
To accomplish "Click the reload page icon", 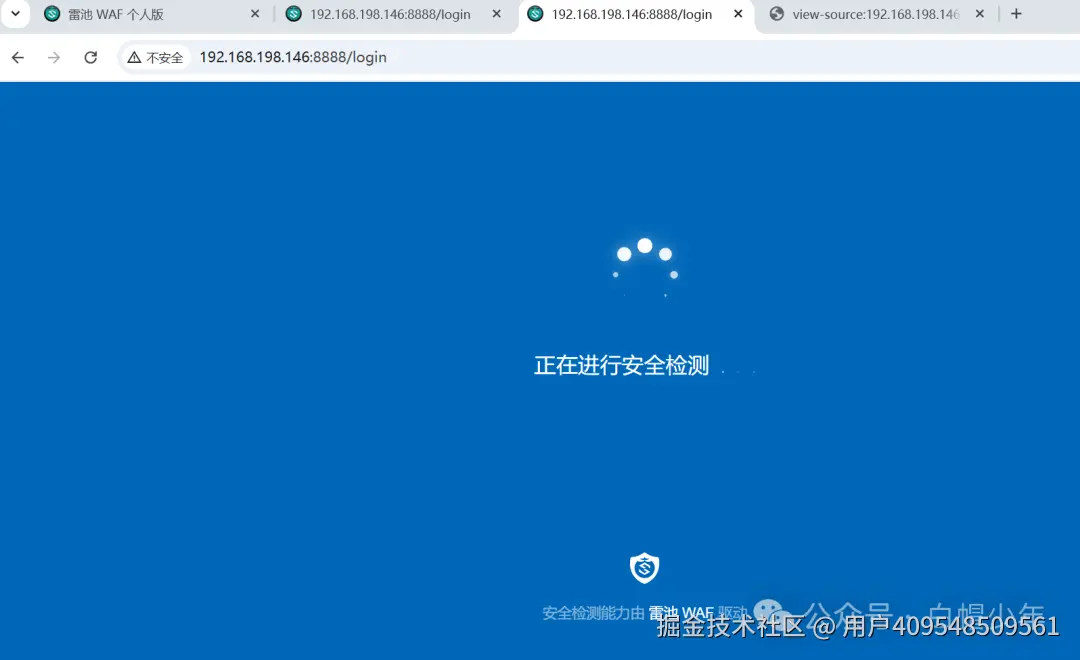I will point(90,57).
